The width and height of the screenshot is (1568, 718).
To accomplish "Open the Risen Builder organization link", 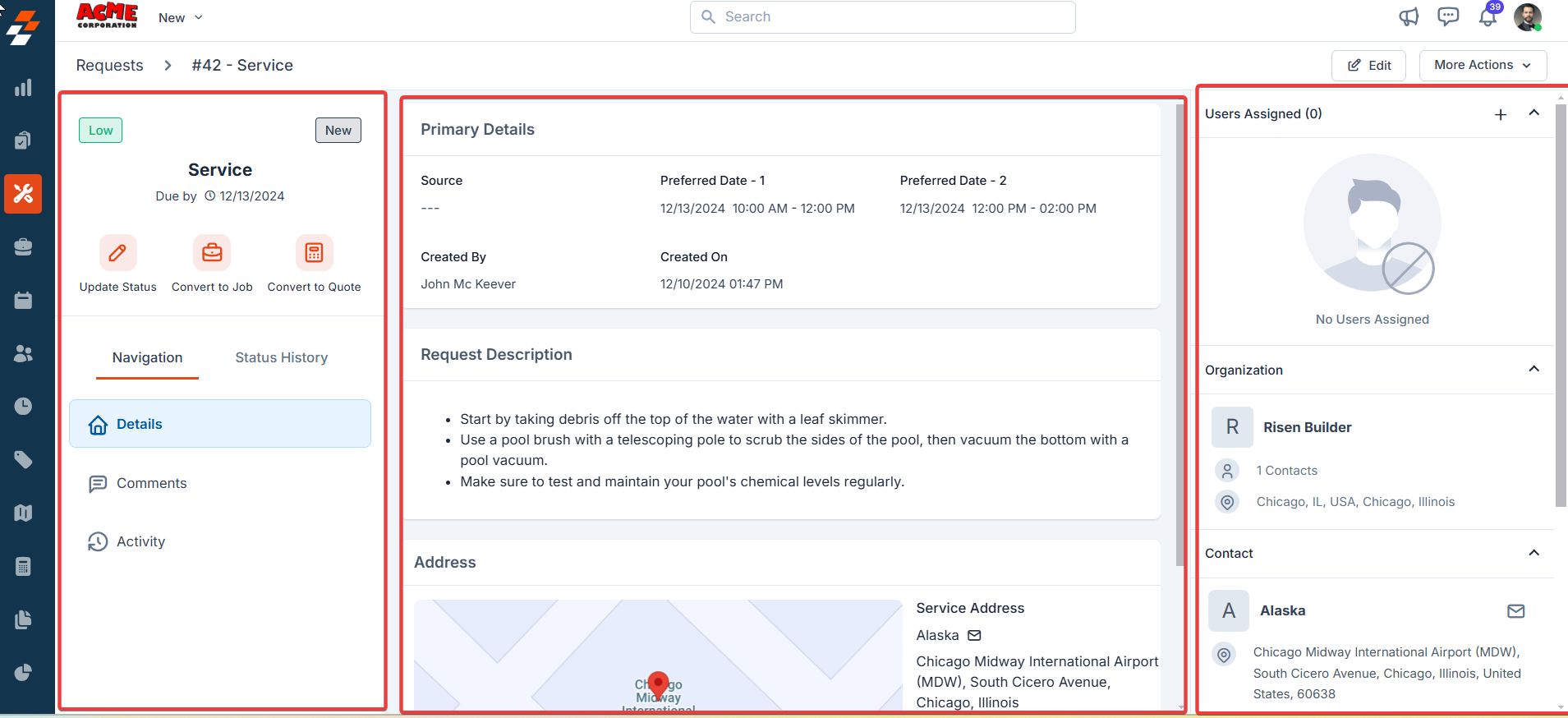I will [x=1307, y=427].
